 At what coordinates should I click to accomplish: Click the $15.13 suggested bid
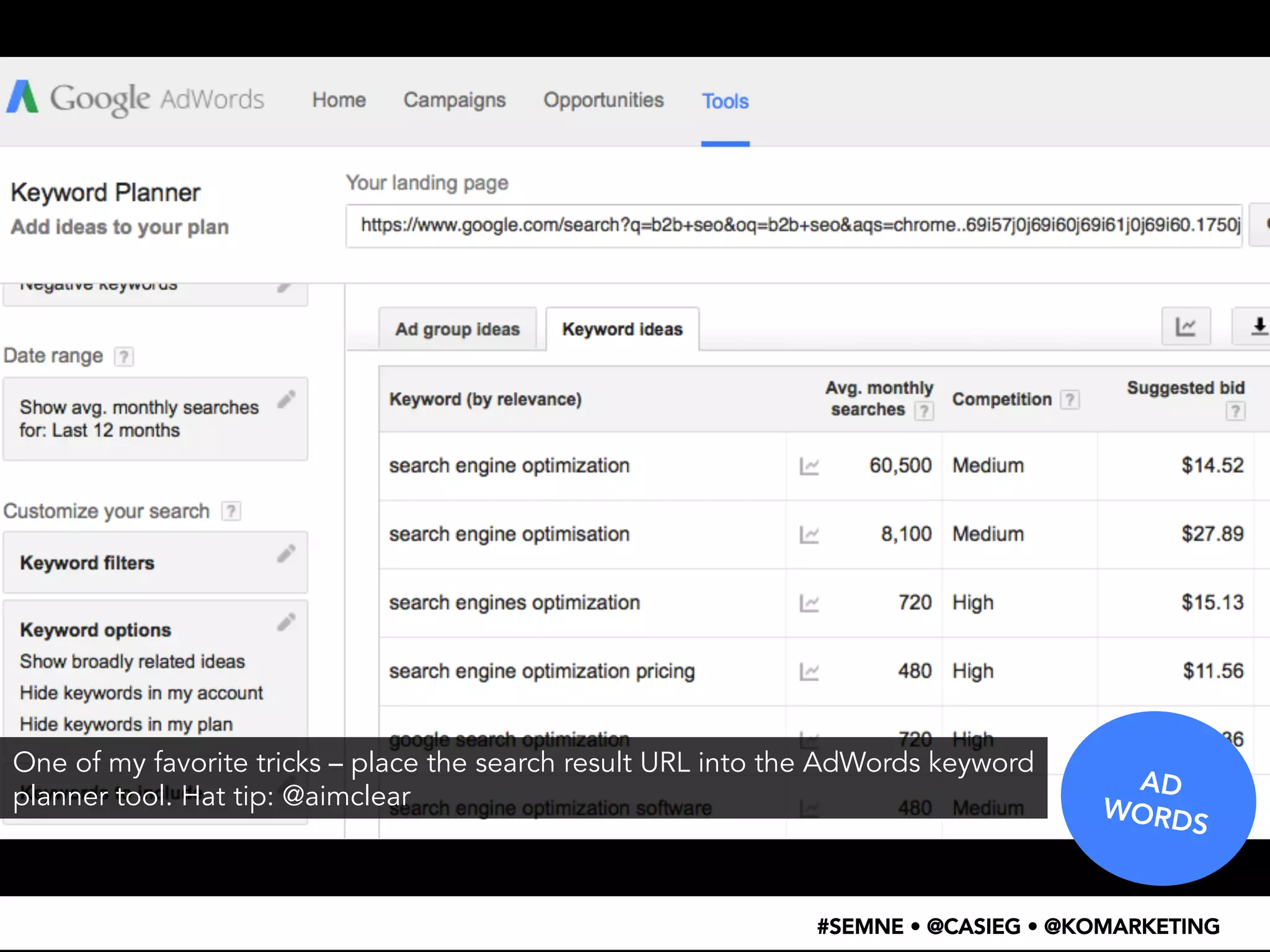click(x=1212, y=602)
